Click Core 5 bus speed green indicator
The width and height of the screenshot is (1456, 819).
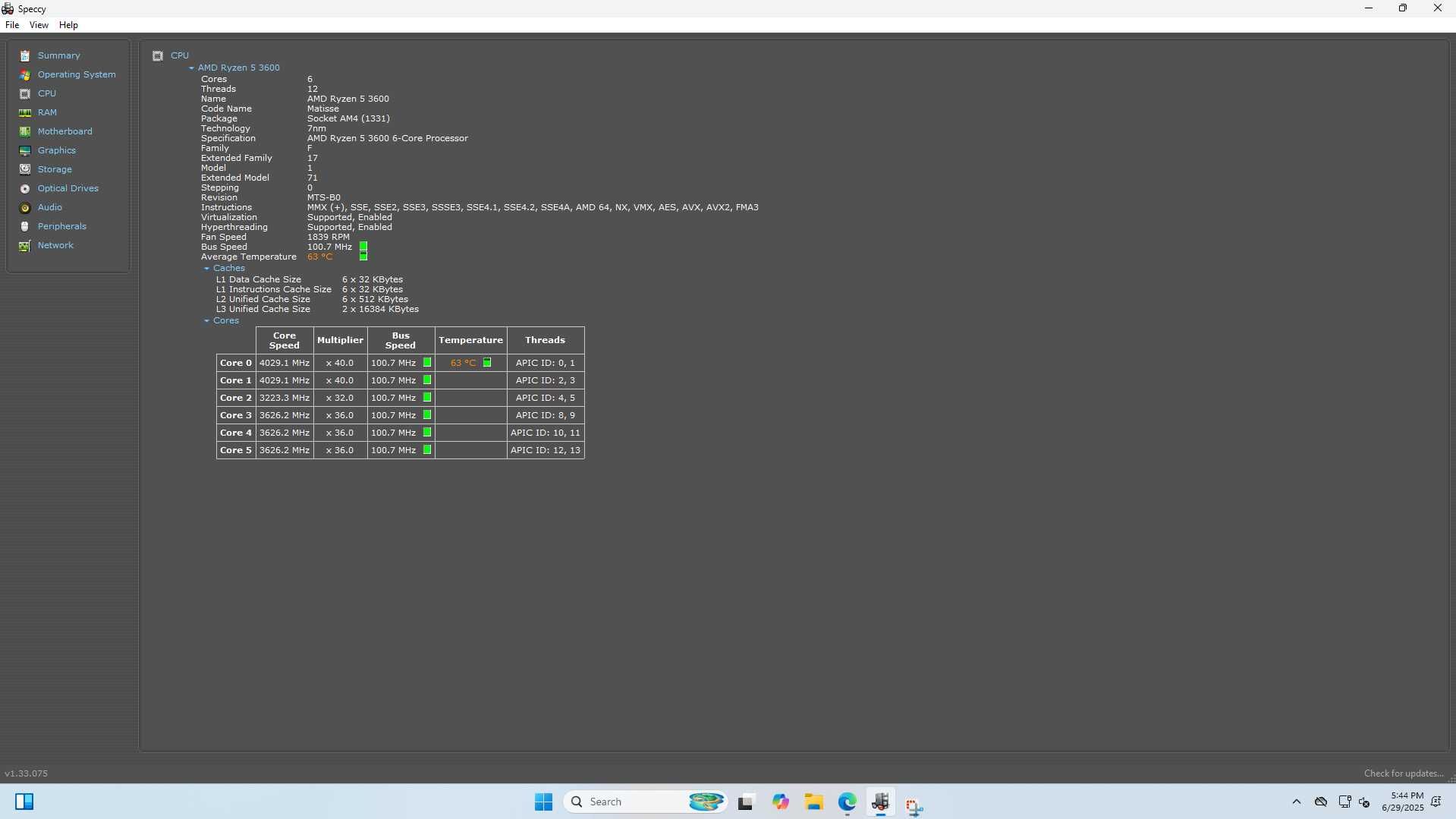427,450
